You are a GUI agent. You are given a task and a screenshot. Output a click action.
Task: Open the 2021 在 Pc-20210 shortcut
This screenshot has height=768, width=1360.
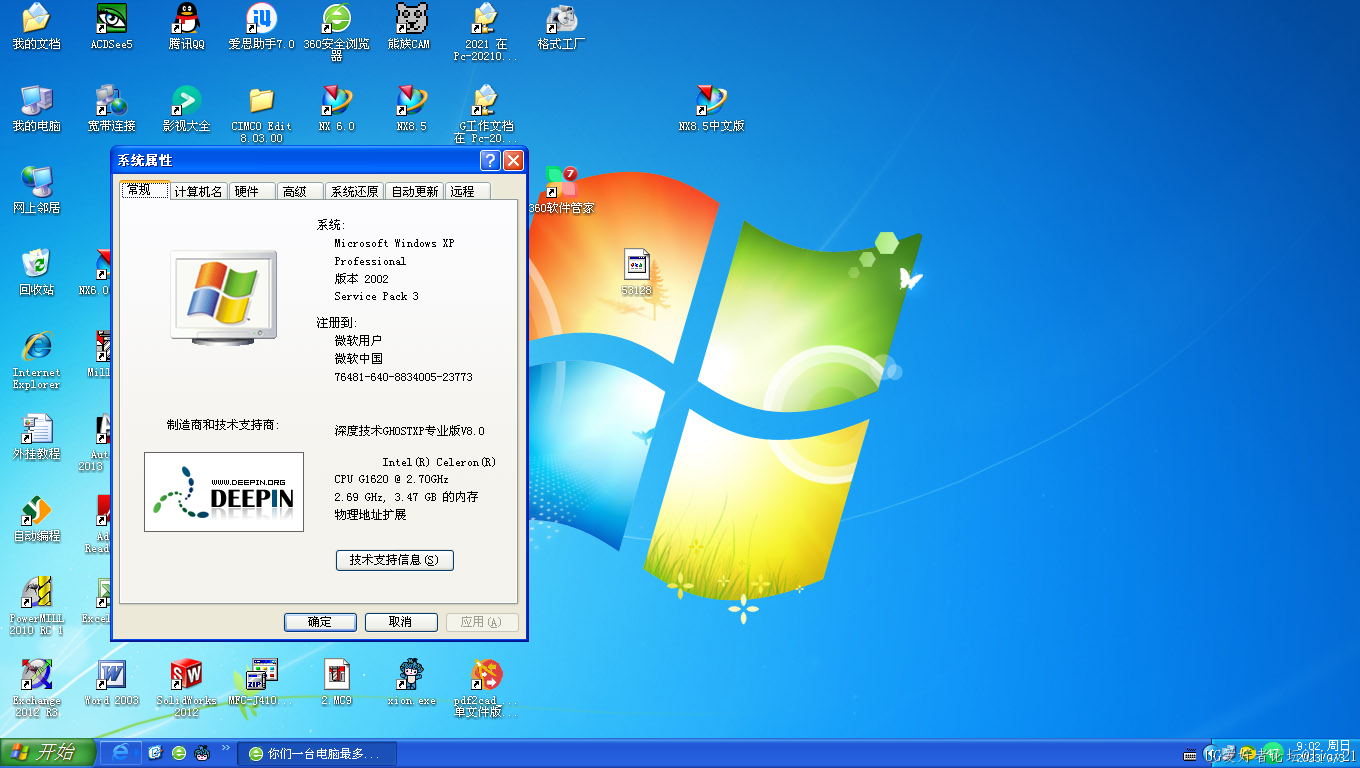(x=486, y=32)
